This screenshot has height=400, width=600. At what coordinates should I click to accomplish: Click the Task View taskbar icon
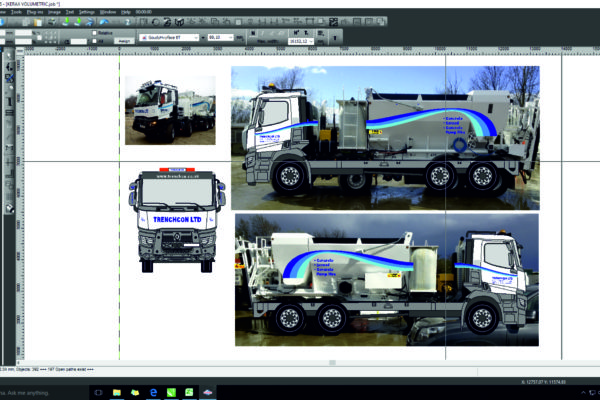(98, 393)
